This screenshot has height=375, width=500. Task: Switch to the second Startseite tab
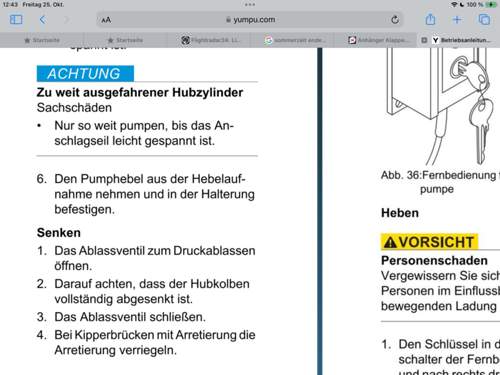coord(125,40)
